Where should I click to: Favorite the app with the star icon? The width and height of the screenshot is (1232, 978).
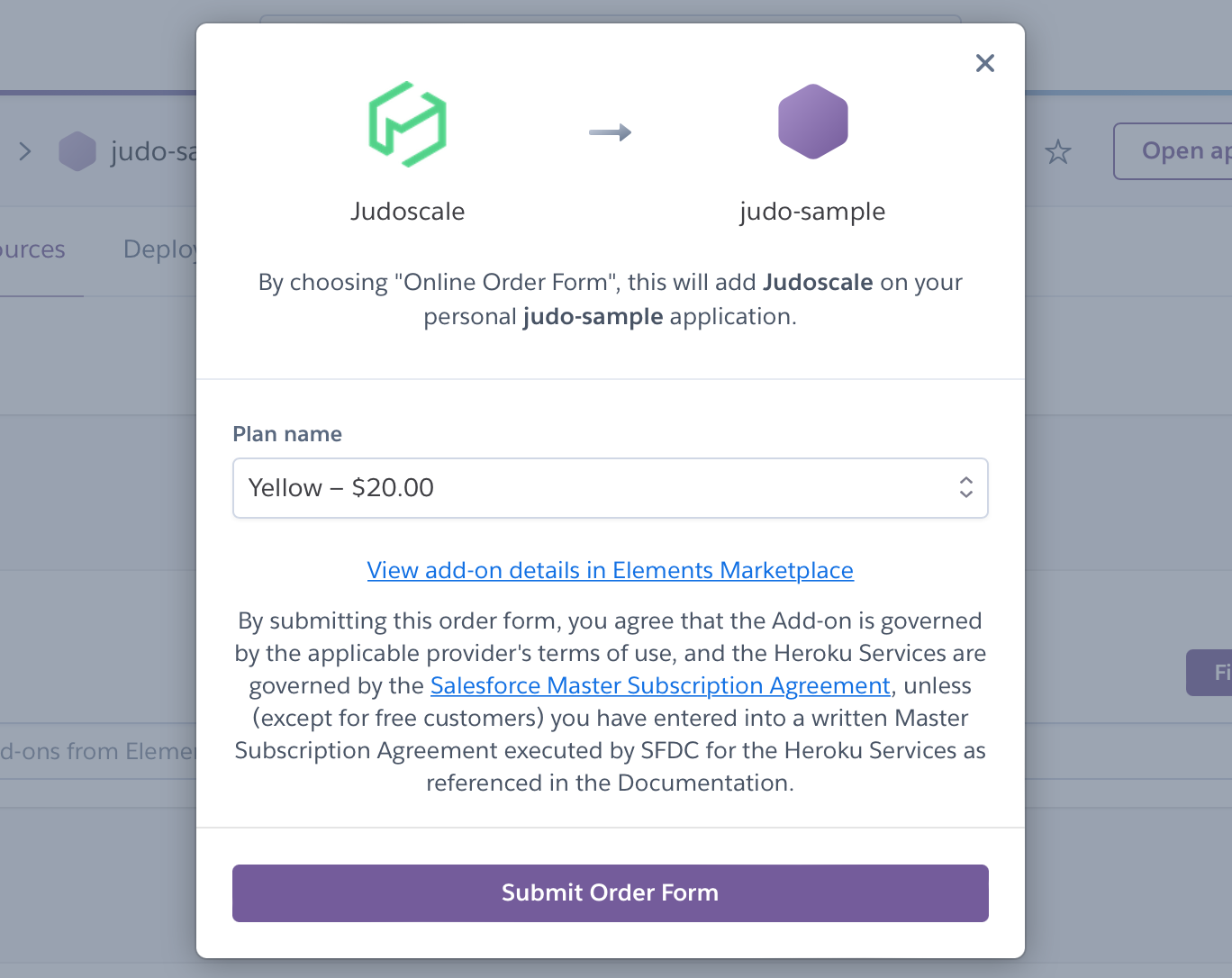tap(1057, 152)
